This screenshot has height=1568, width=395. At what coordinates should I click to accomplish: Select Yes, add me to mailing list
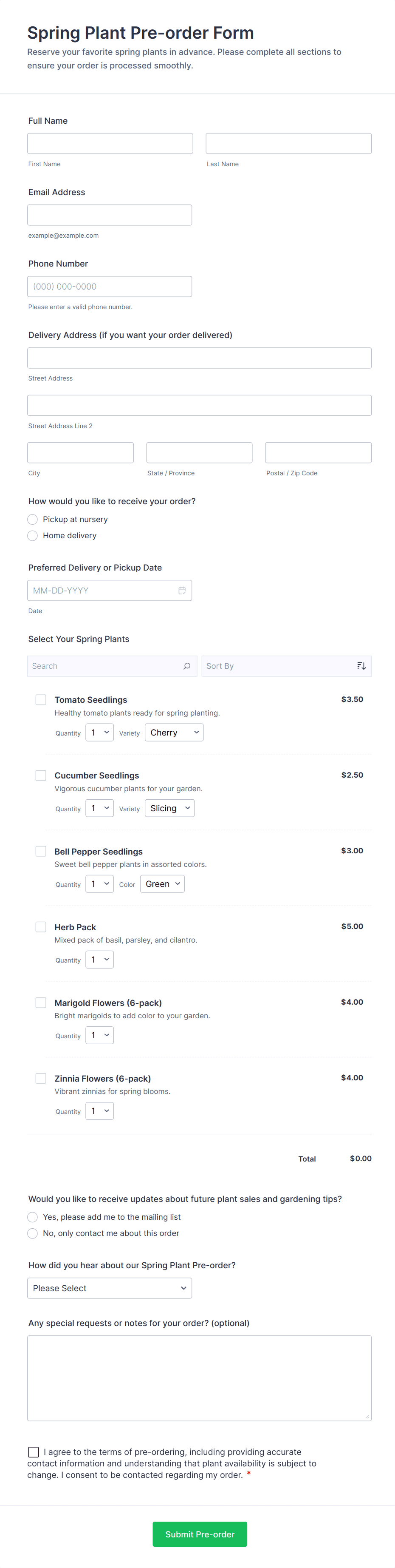(33, 1217)
